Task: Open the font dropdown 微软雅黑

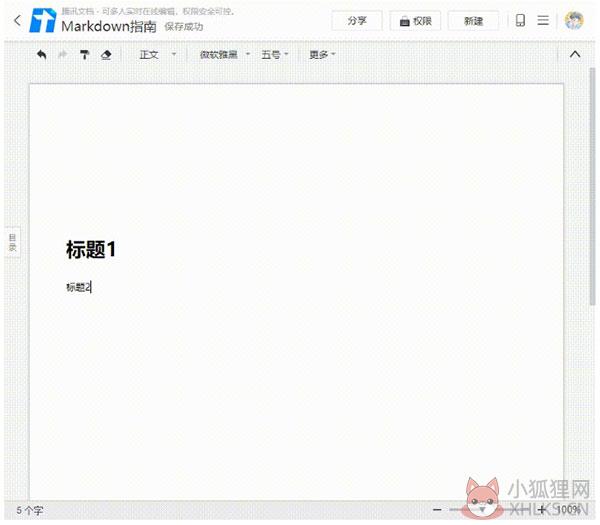Action: (225, 54)
